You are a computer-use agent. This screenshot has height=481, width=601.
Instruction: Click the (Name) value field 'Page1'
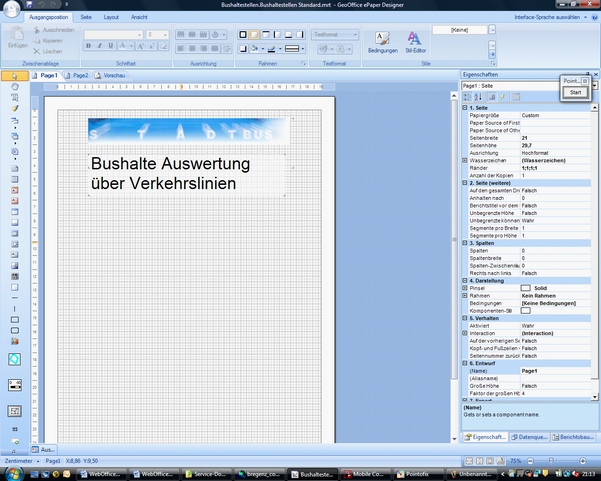tap(555, 371)
